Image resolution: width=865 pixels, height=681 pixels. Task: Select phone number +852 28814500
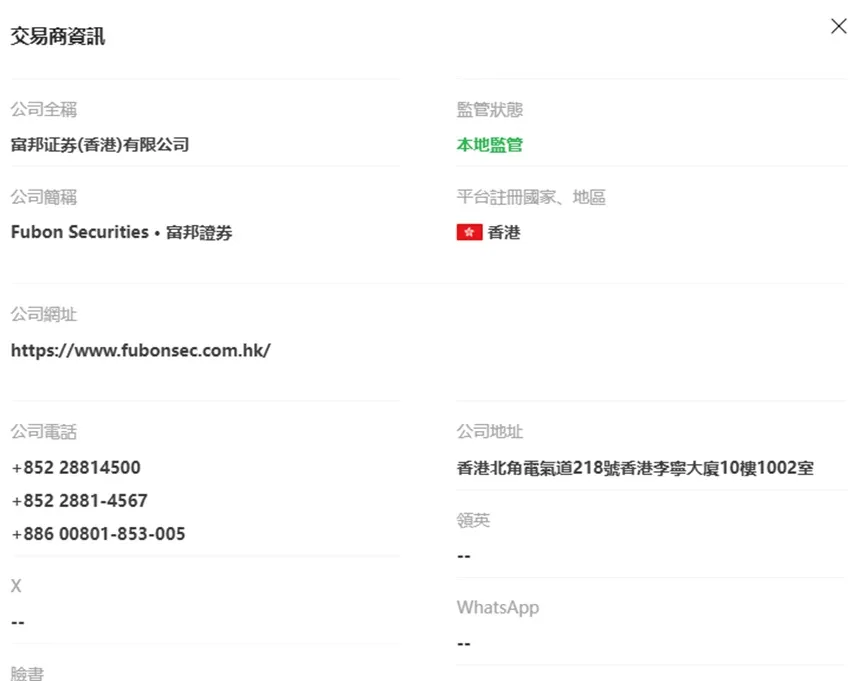76,467
